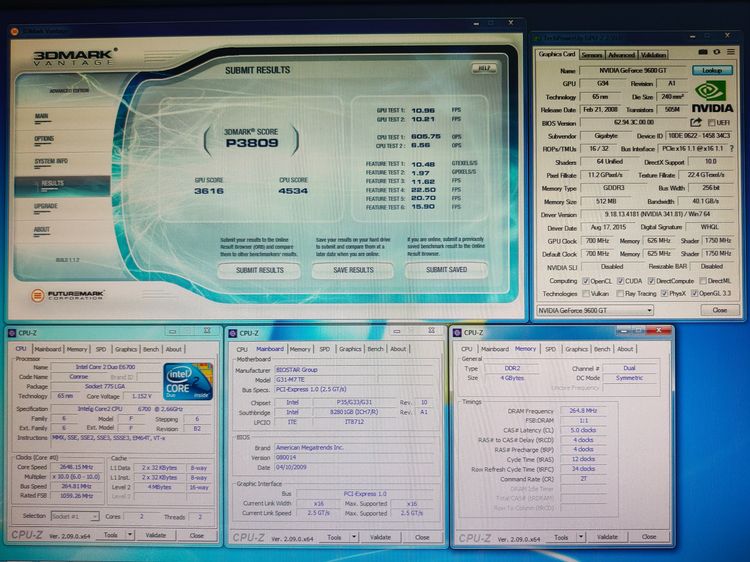Open System Info in 3DMark sidebar

tap(51, 162)
